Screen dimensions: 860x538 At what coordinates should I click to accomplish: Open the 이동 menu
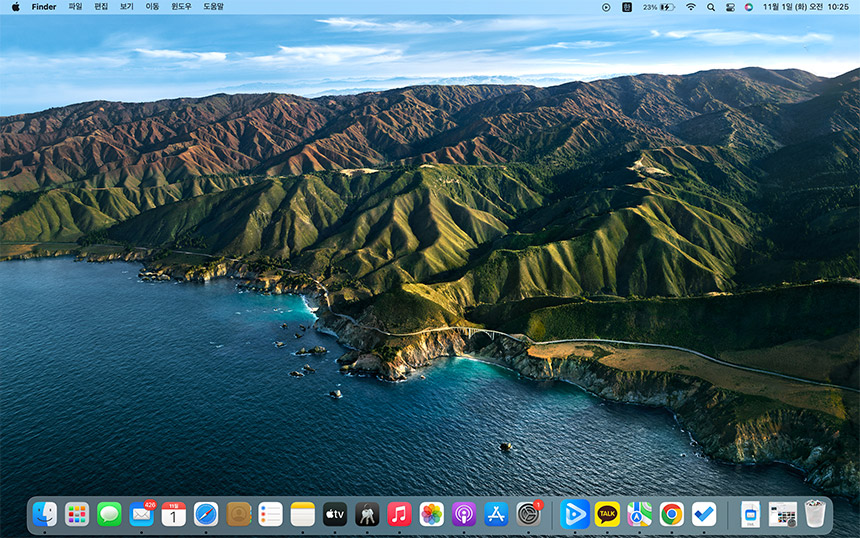coord(152,7)
